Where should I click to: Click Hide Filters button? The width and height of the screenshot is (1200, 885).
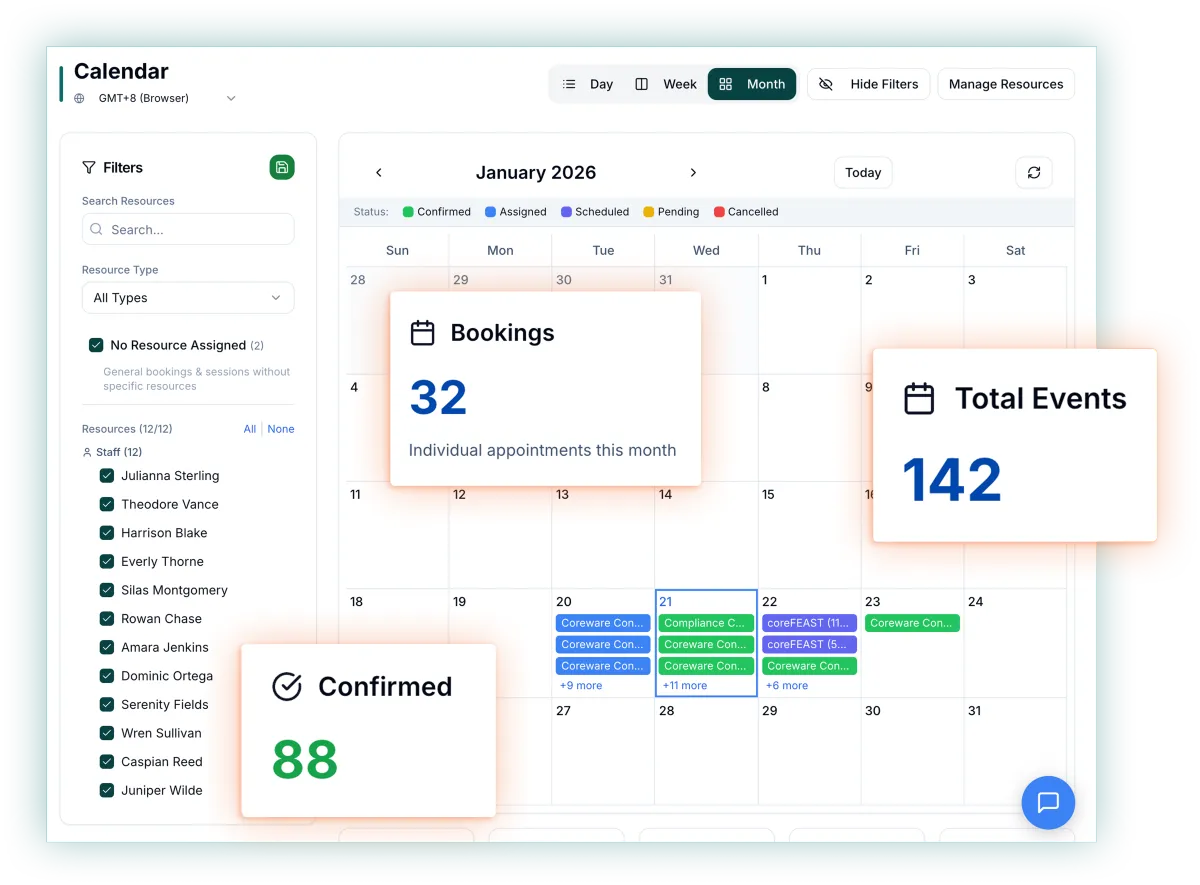tap(869, 84)
